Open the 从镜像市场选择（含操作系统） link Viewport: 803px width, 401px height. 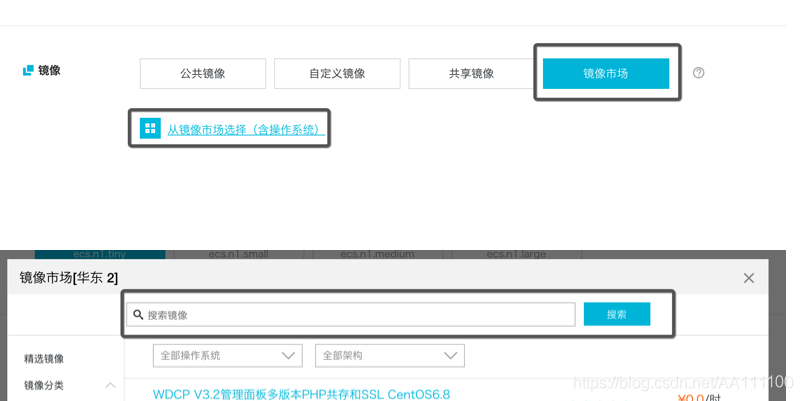coord(246,130)
